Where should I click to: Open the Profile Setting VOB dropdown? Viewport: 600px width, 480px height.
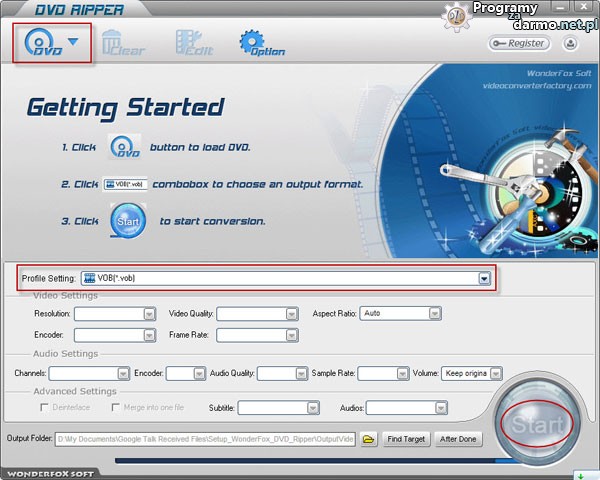pos(484,278)
